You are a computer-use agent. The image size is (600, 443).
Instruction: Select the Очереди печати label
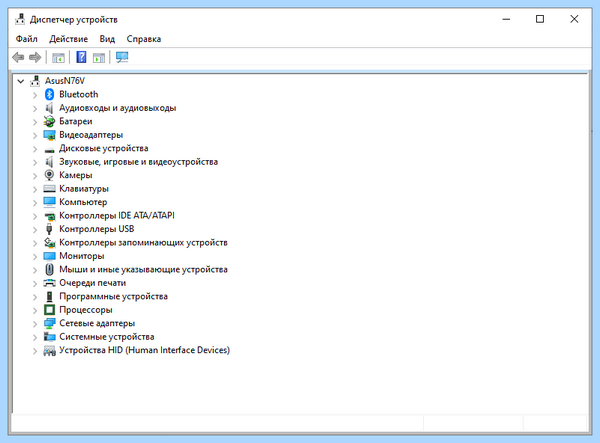point(93,283)
